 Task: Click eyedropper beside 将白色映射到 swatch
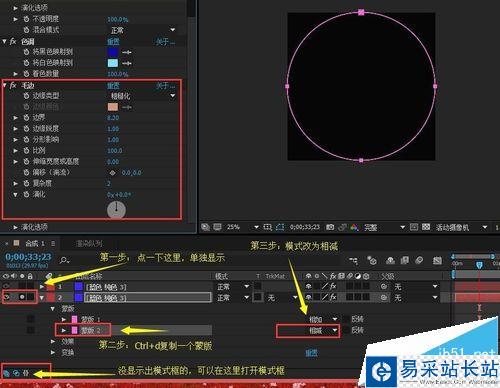(x=127, y=63)
